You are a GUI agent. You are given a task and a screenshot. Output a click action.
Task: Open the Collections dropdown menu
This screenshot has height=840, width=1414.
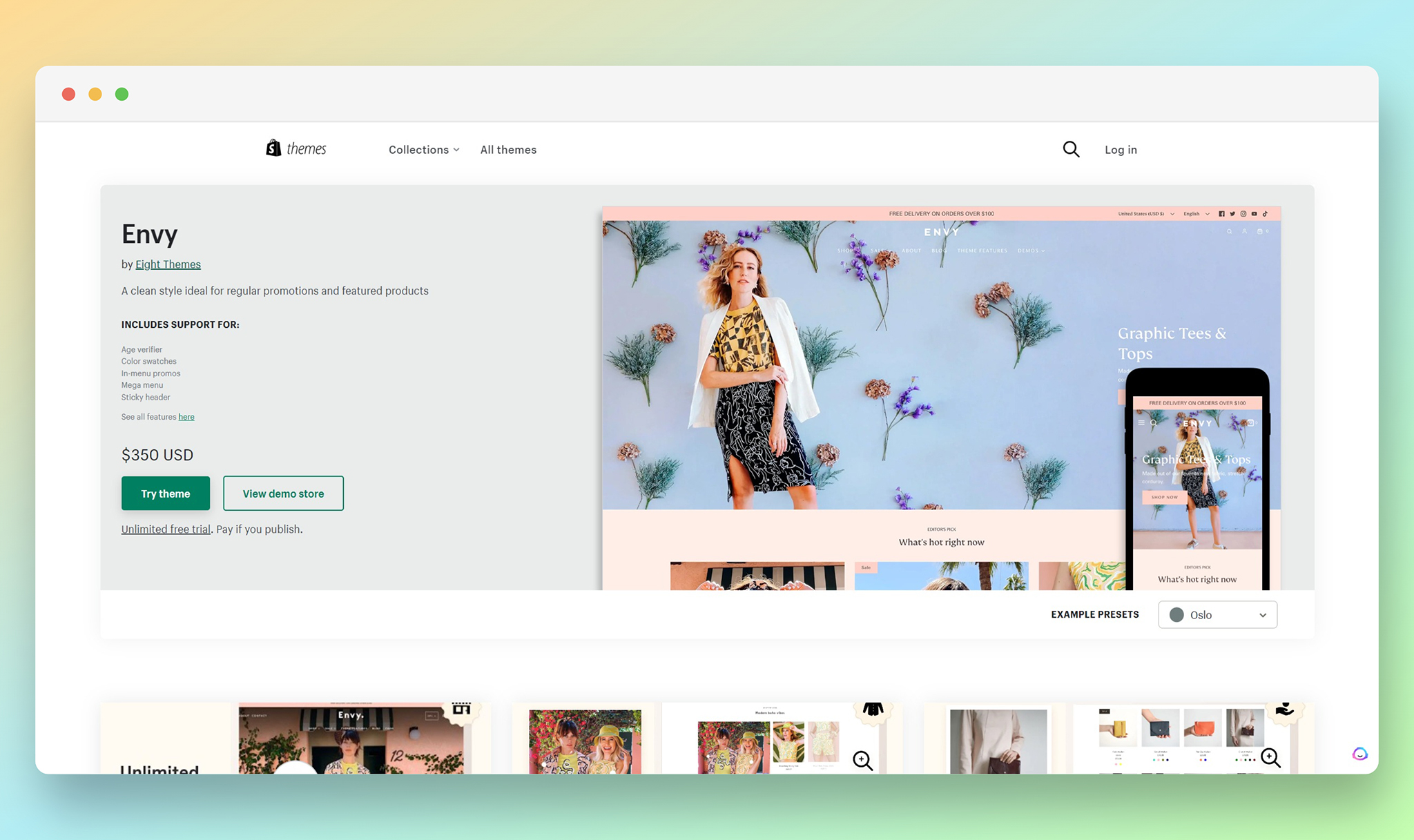click(x=423, y=149)
